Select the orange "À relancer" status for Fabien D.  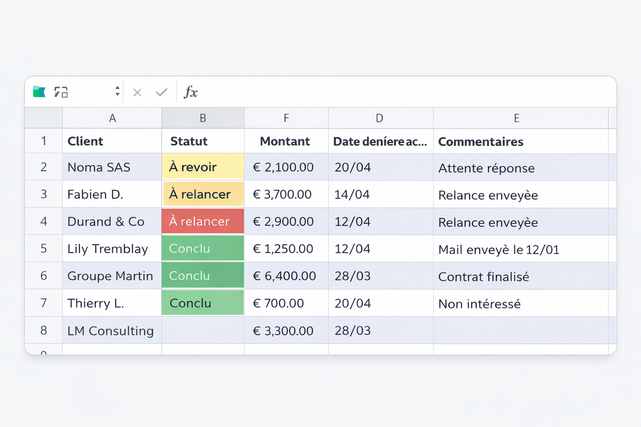pos(202,194)
